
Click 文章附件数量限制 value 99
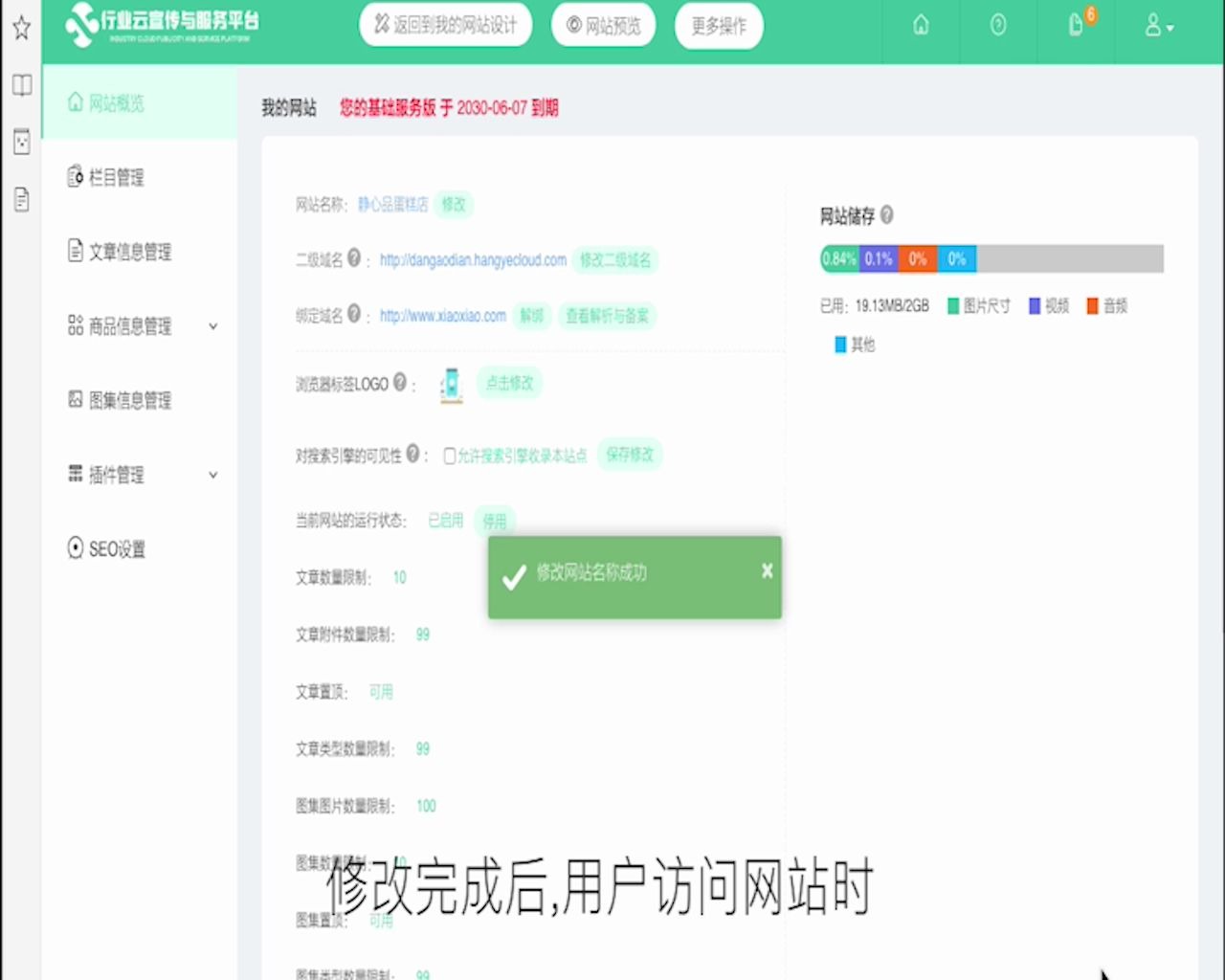pos(423,635)
